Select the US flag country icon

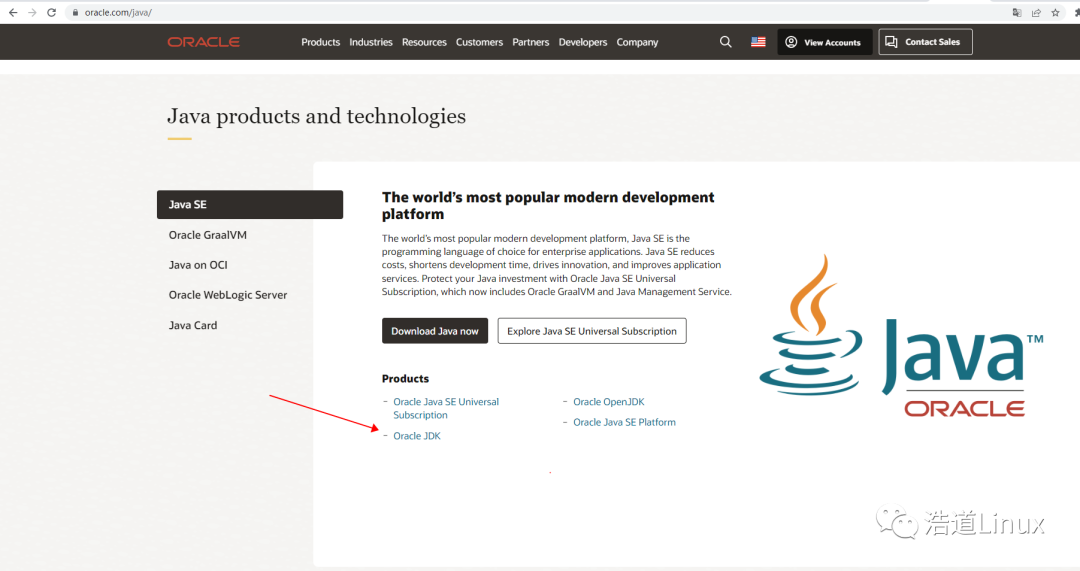[x=758, y=42]
